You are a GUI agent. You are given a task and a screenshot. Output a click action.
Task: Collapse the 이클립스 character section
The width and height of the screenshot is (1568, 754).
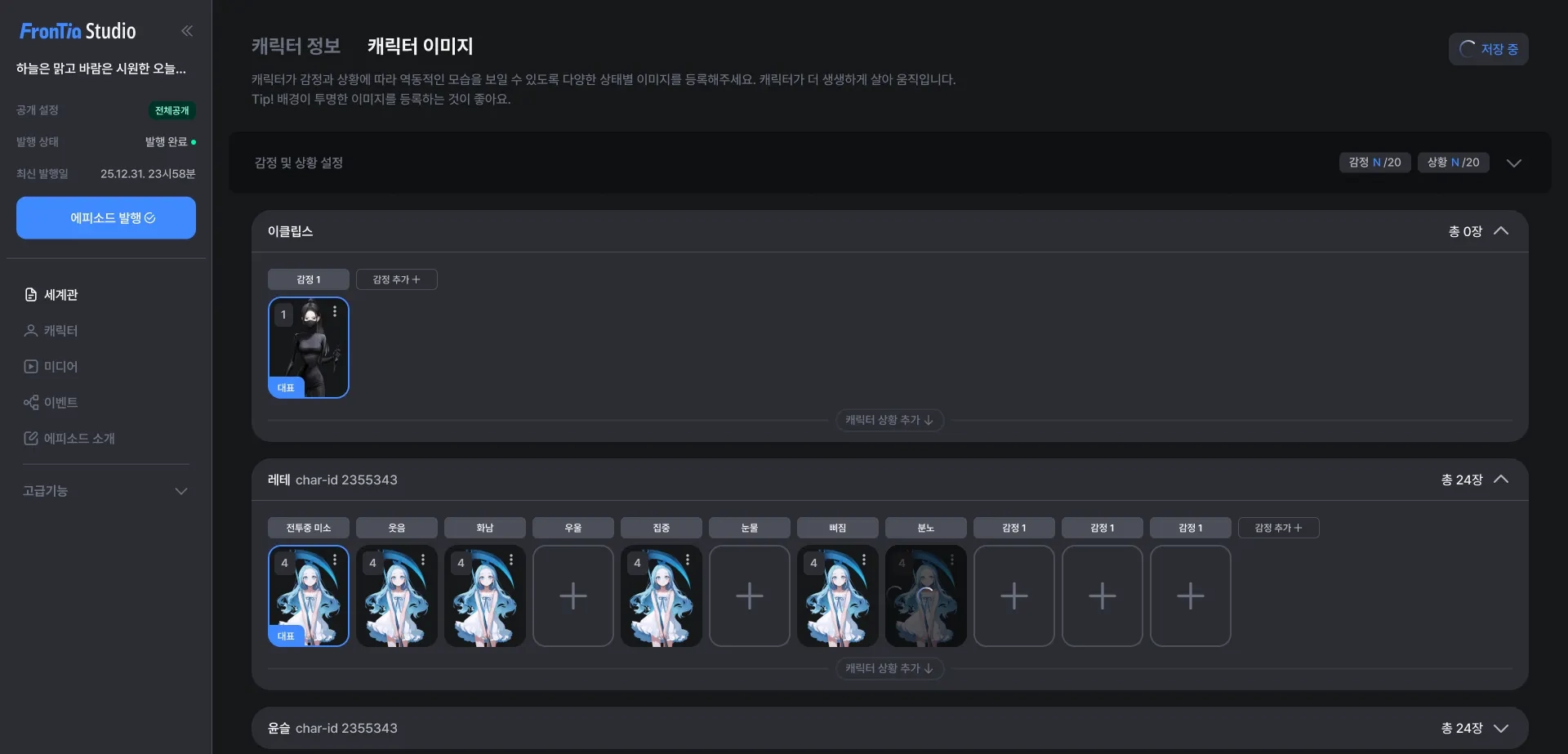tap(1501, 231)
